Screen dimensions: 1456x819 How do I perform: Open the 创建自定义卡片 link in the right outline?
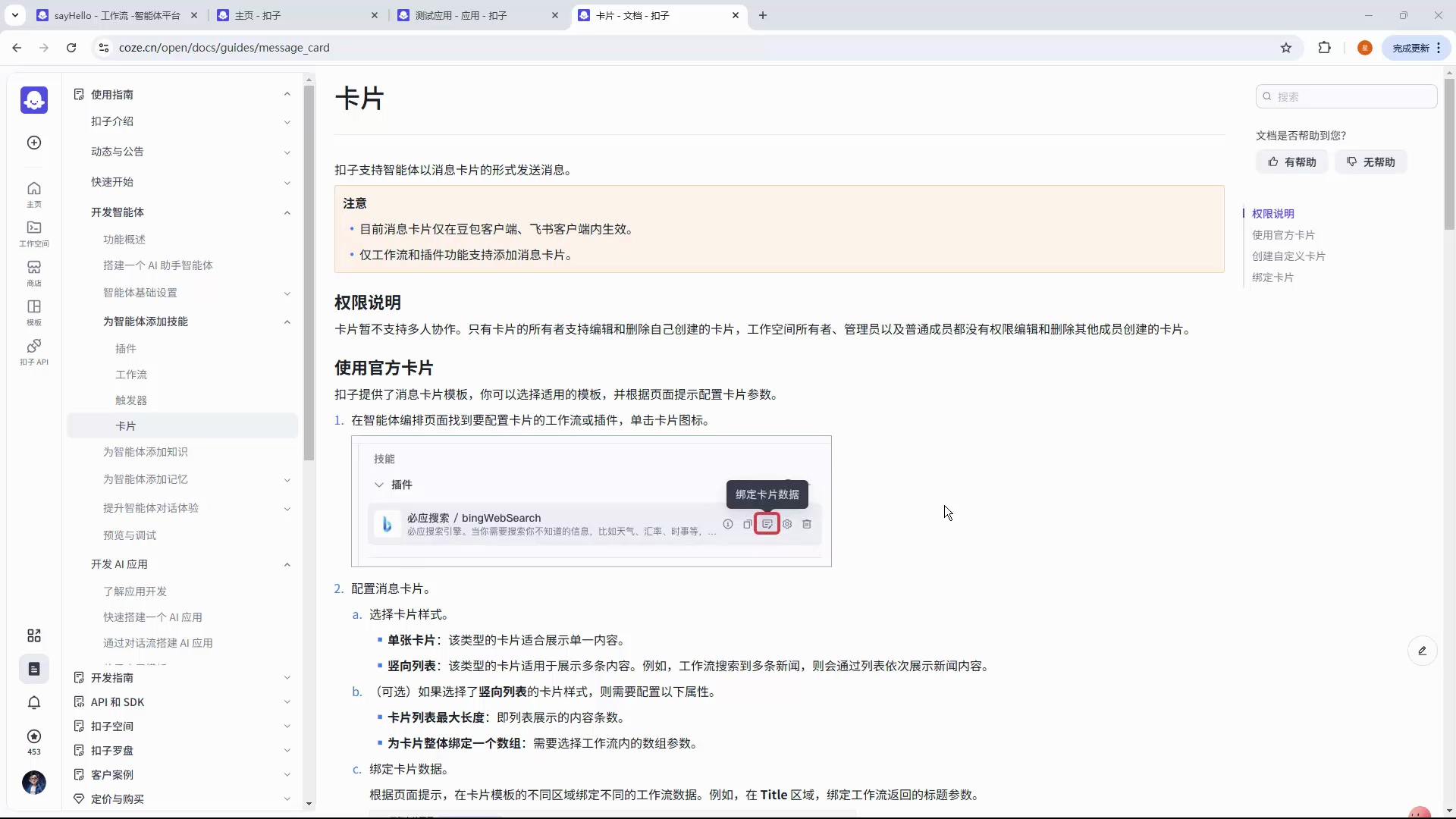1289,256
